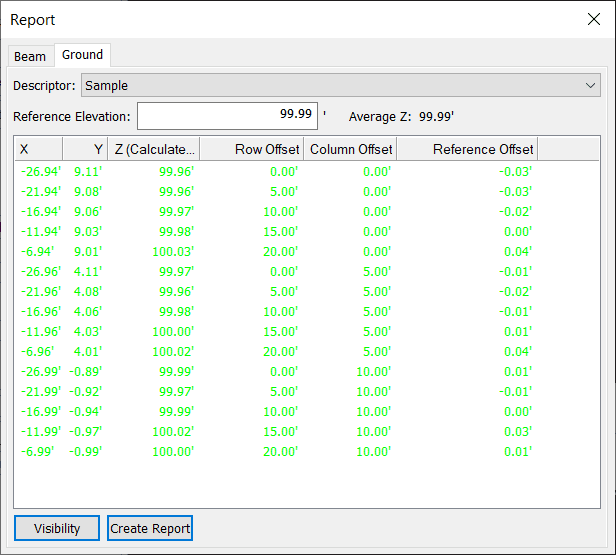Click the Y value 9.01'
This screenshot has width=616, height=555.
(88, 251)
